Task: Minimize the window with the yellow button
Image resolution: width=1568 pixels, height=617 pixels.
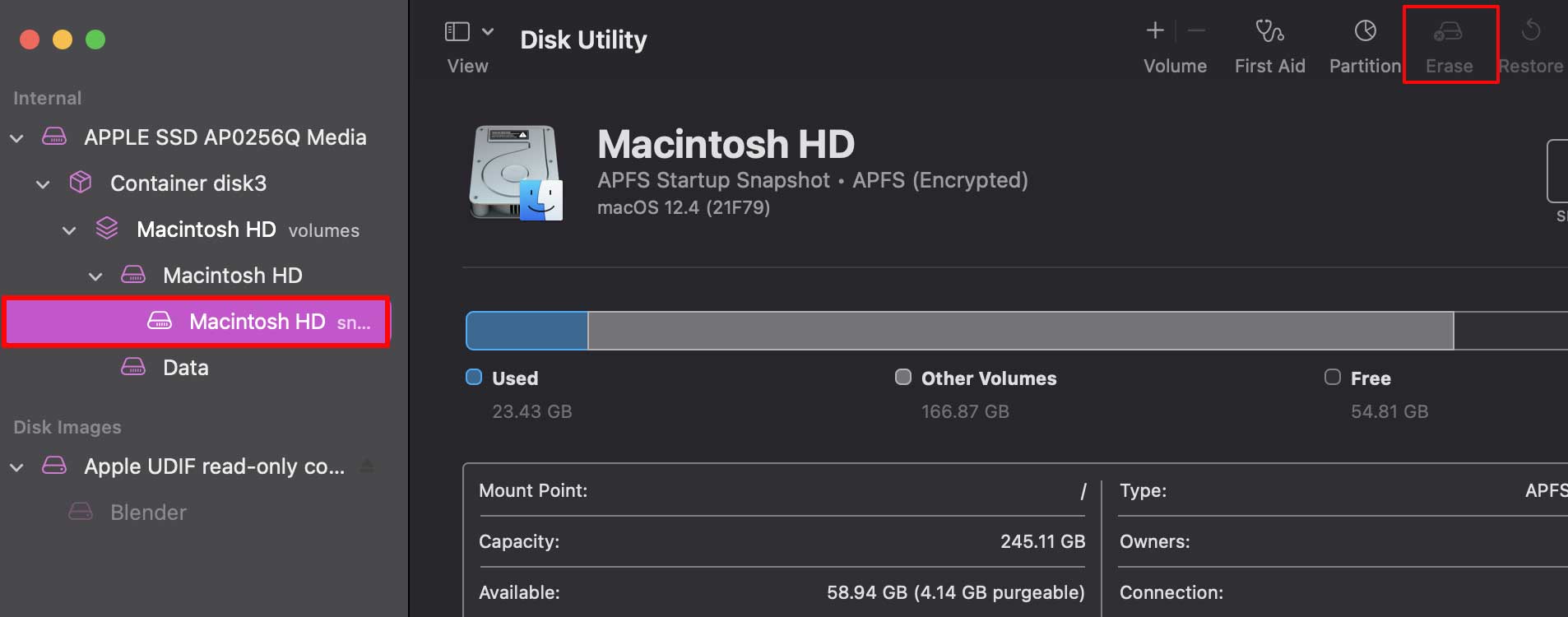Action: [63, 39]
